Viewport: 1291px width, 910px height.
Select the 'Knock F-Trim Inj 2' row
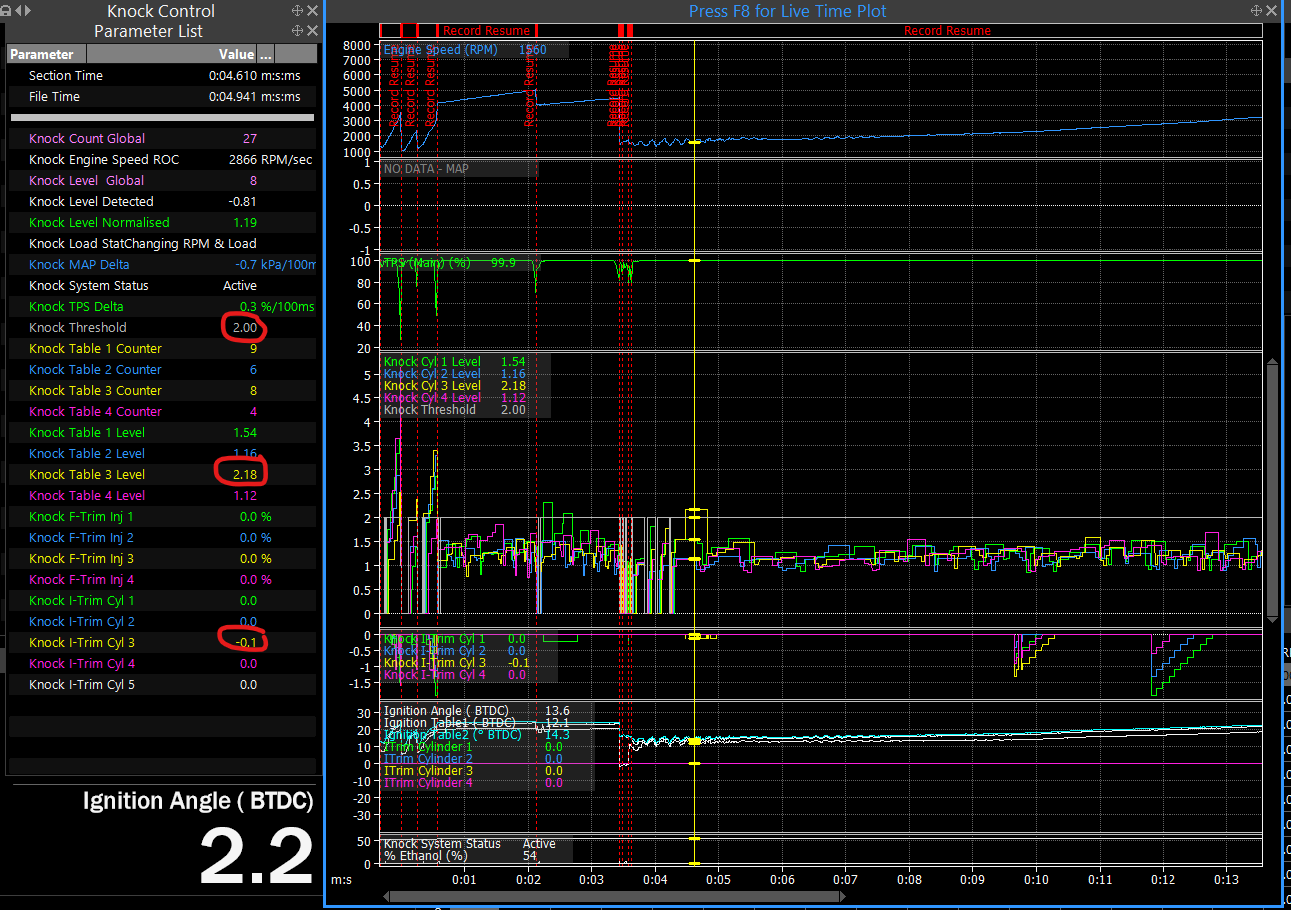162,538
